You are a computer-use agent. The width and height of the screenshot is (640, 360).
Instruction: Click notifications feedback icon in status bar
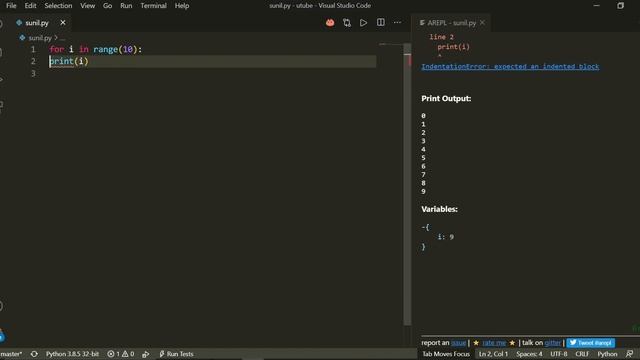point(629,354)
